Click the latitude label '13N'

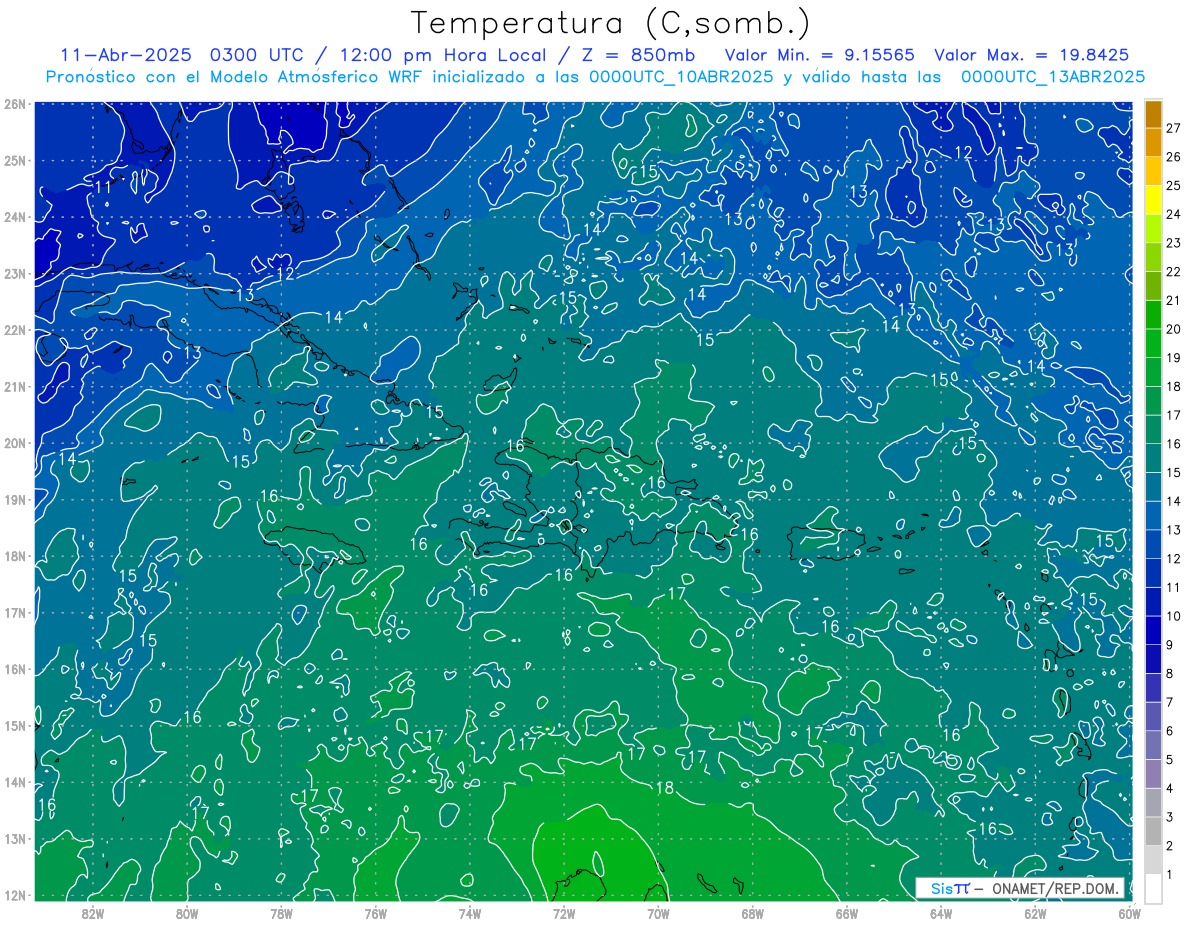pyautogui.click(x=14, y=839)
